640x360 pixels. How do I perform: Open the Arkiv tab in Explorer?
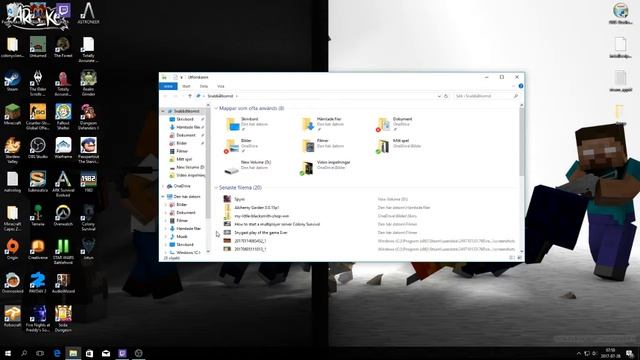168,86
